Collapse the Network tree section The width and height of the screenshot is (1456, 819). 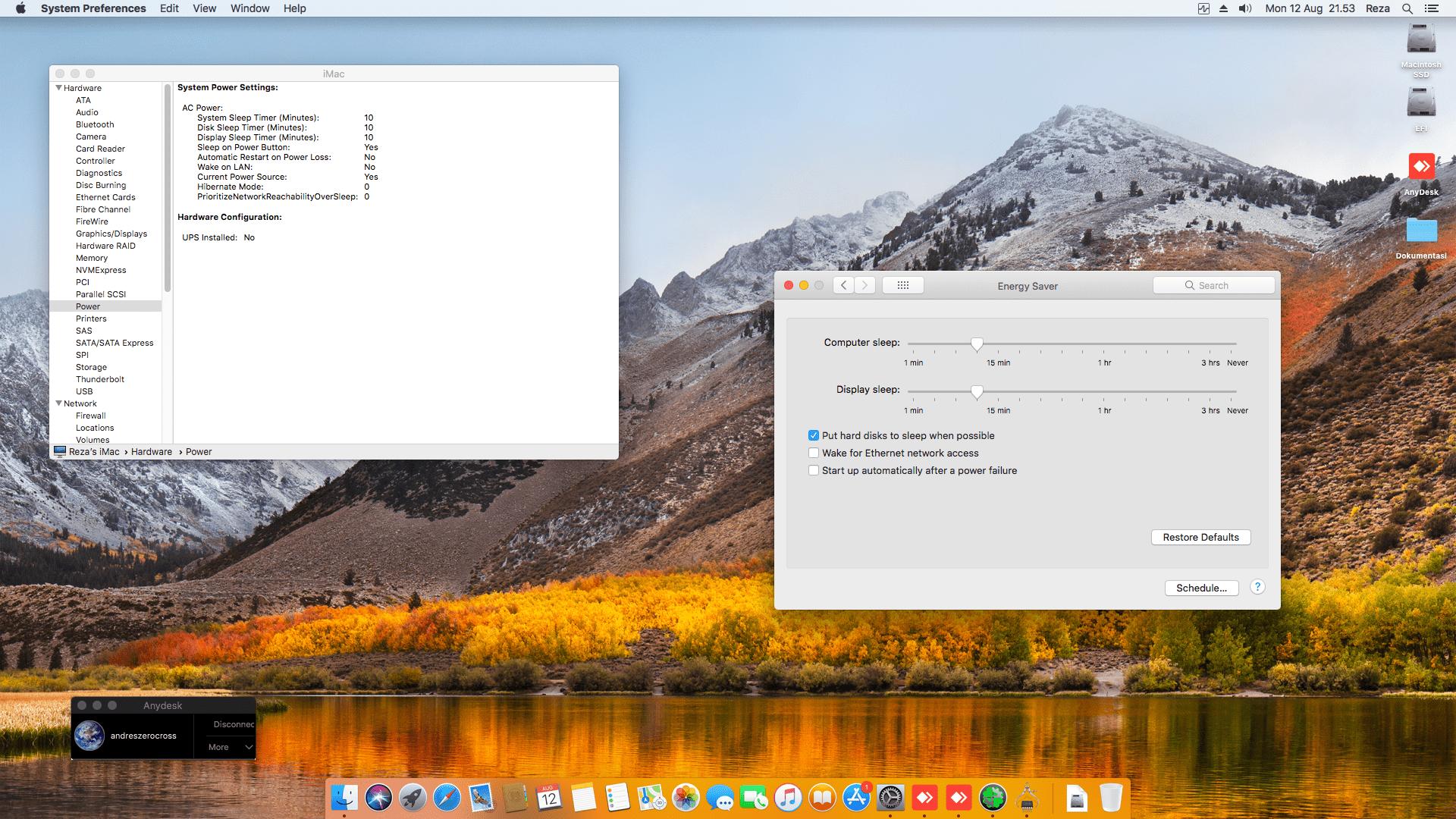point(59,403)
